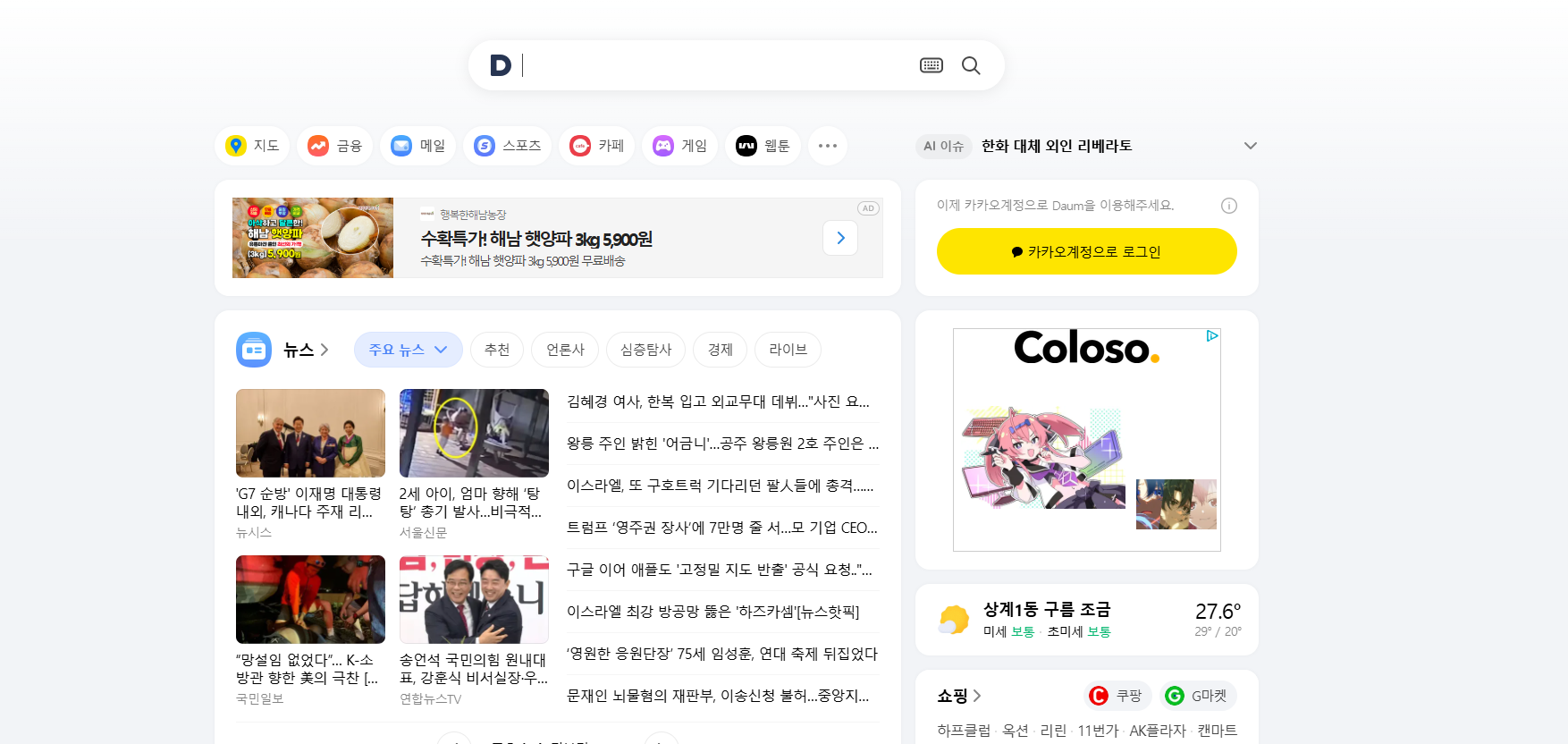Select the 라이브 news tab

788,350
